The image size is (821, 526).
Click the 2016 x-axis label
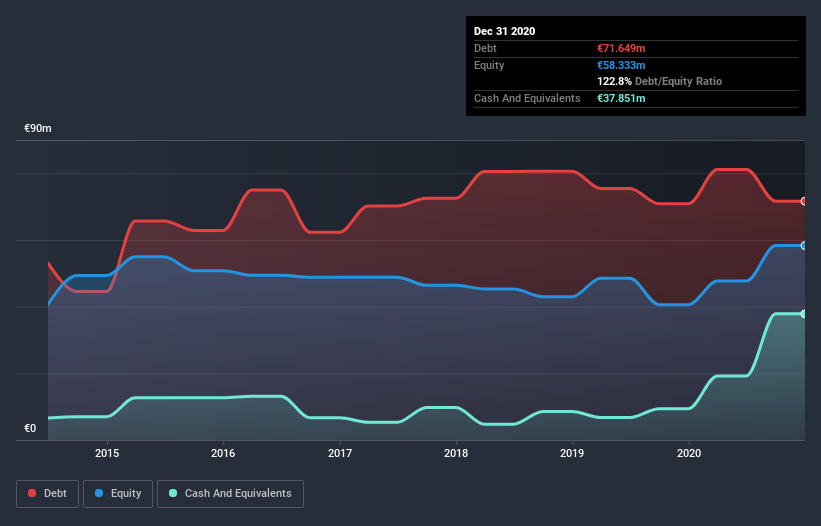tap(223, 453)
